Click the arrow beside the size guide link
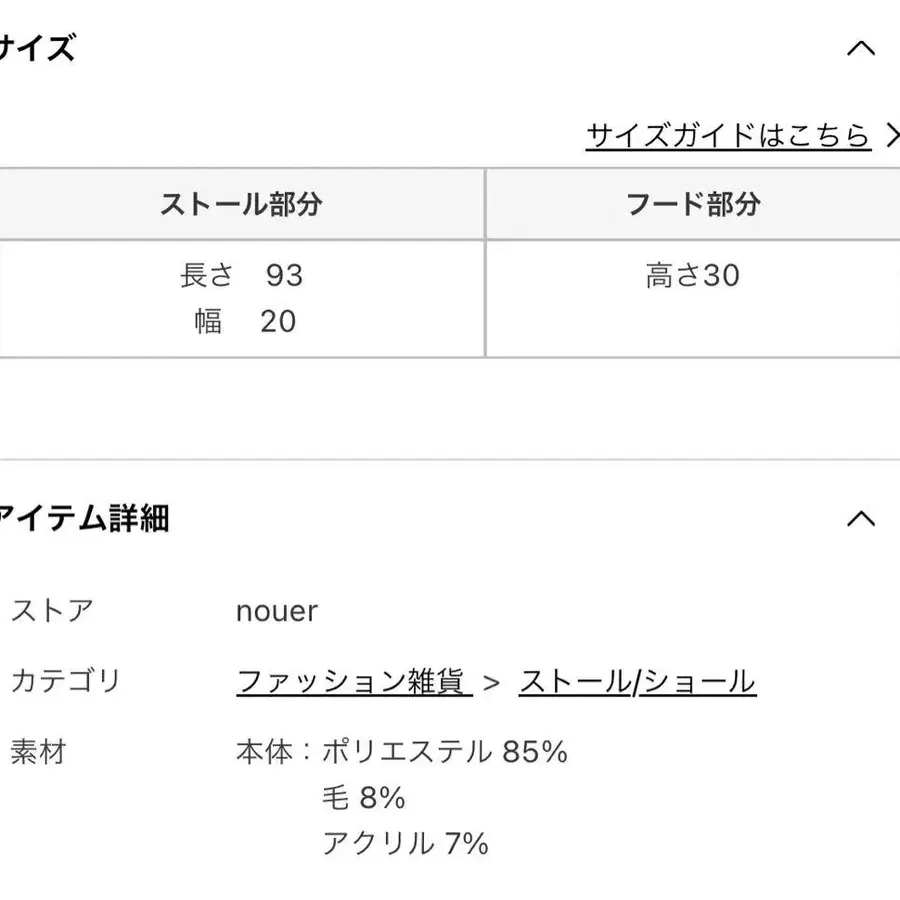Image resolution: width=900 pixels, height=900 pixels. (891, 135)
